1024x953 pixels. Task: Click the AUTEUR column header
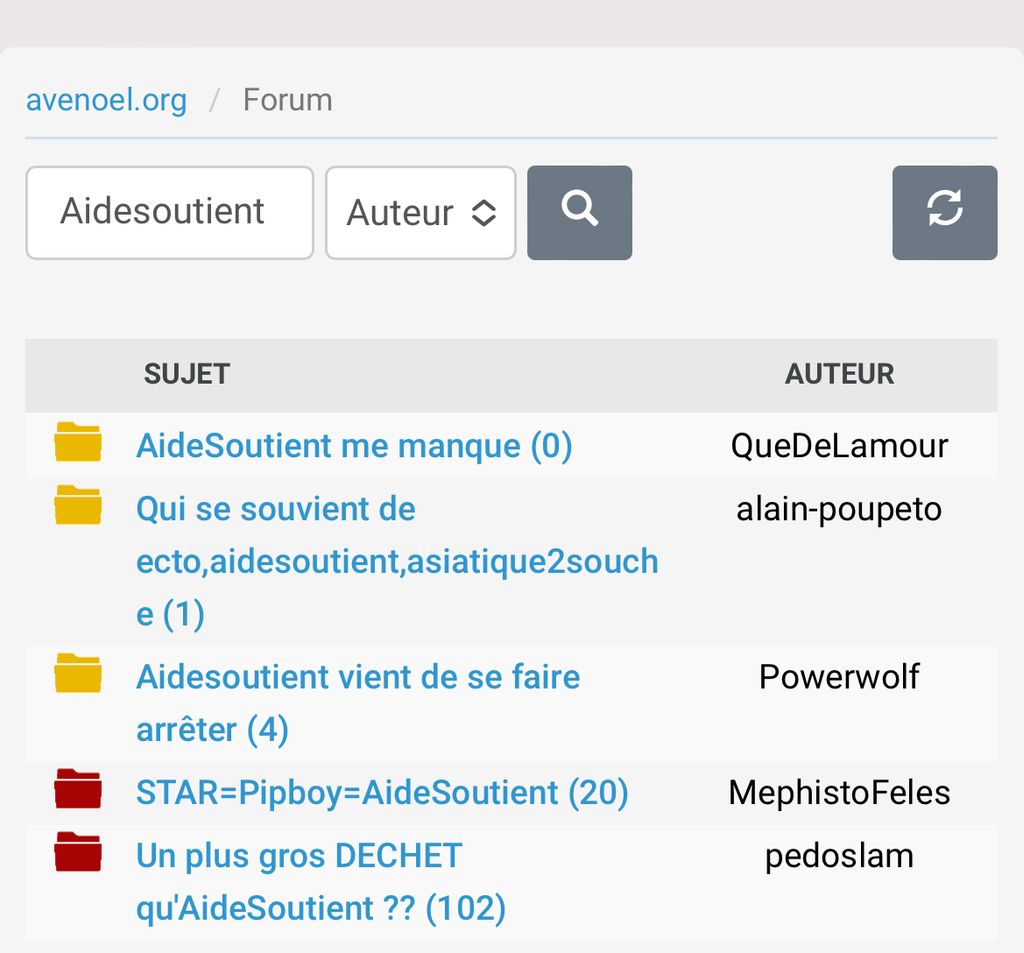tap(839, 374)
